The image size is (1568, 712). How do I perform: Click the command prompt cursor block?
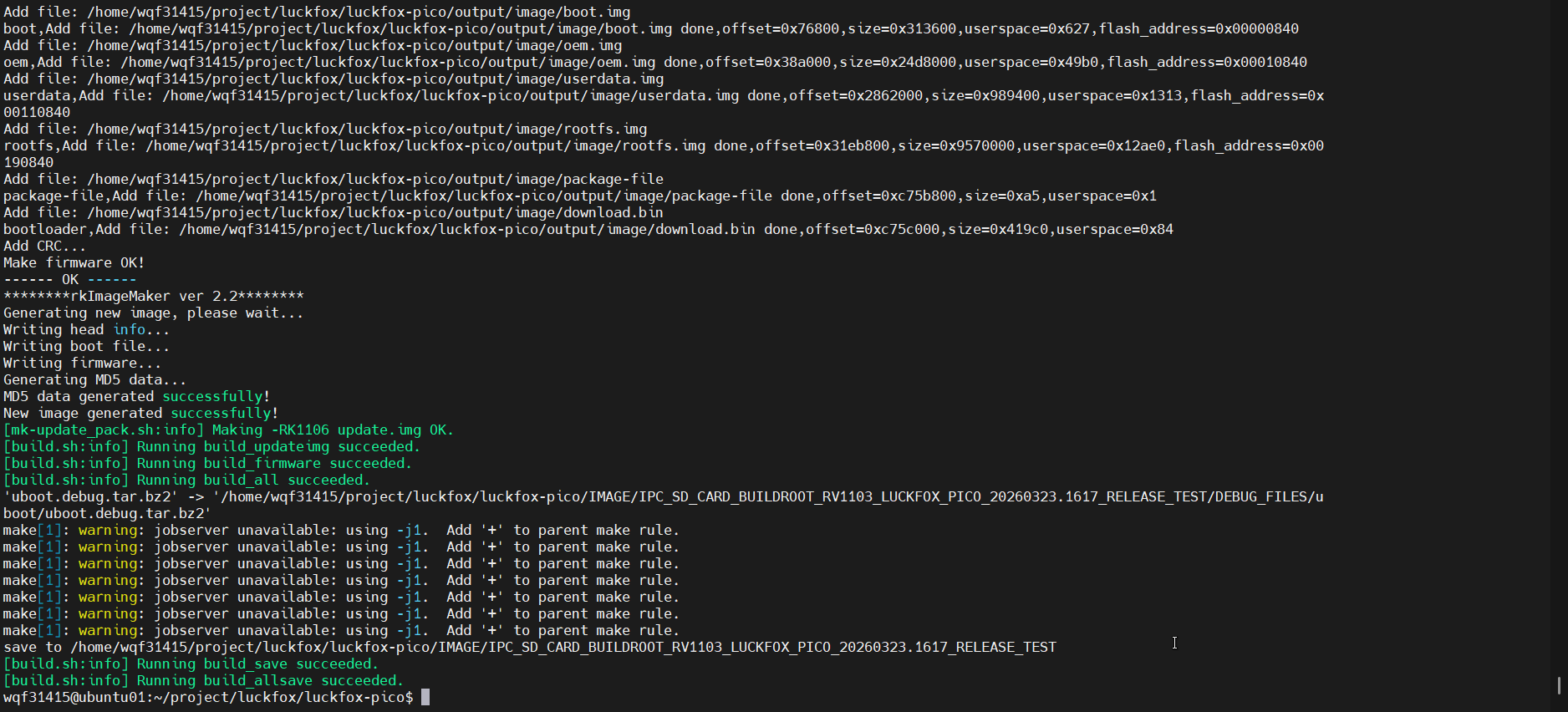pos(425,697)
